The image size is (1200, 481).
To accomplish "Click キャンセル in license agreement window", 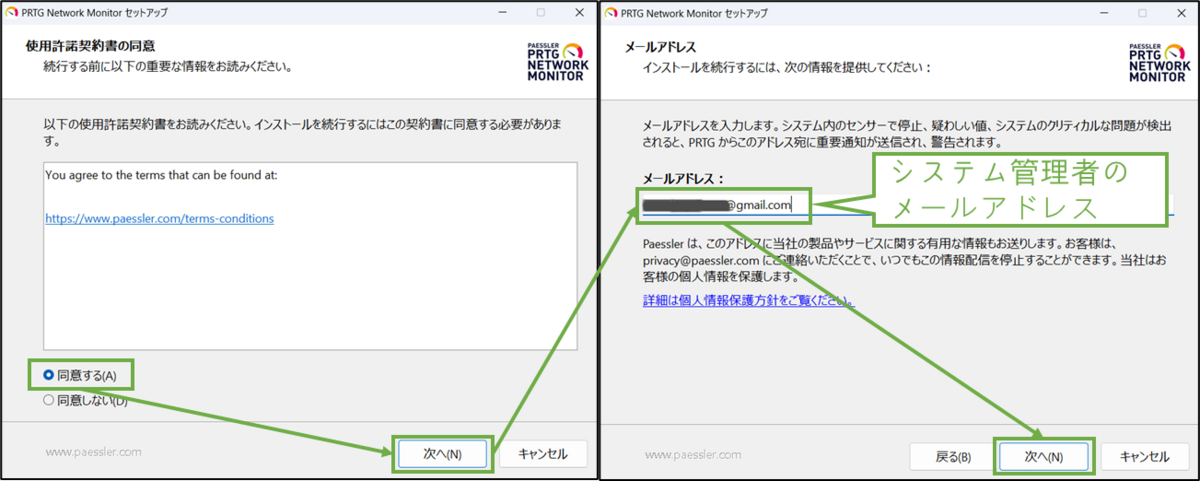I will click(x=542, y=454).
